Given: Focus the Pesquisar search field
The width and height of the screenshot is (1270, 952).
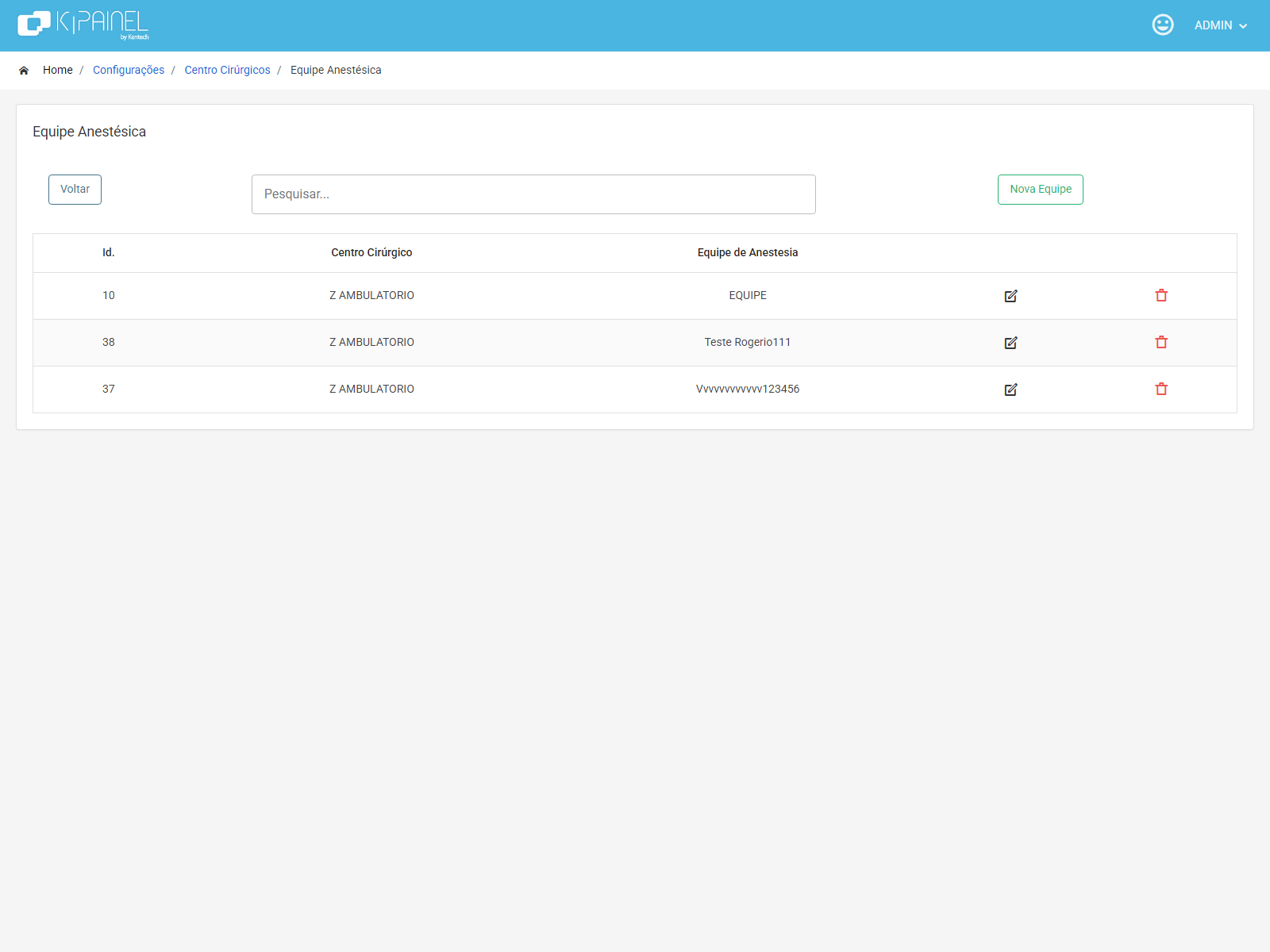Looking at the screenshot, I should click(533, 194).
